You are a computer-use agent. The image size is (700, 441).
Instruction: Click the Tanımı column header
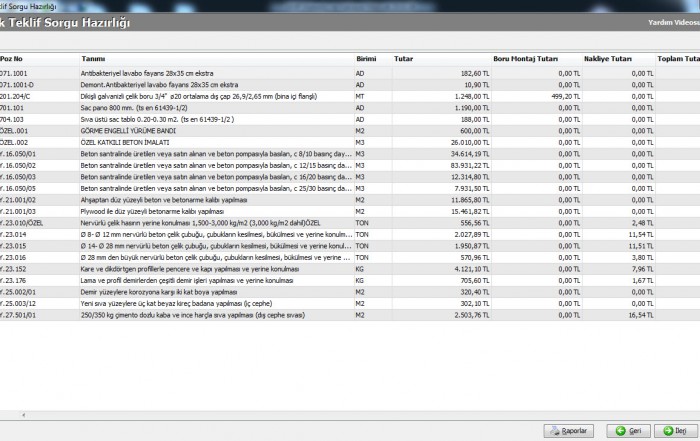[94, 59]
